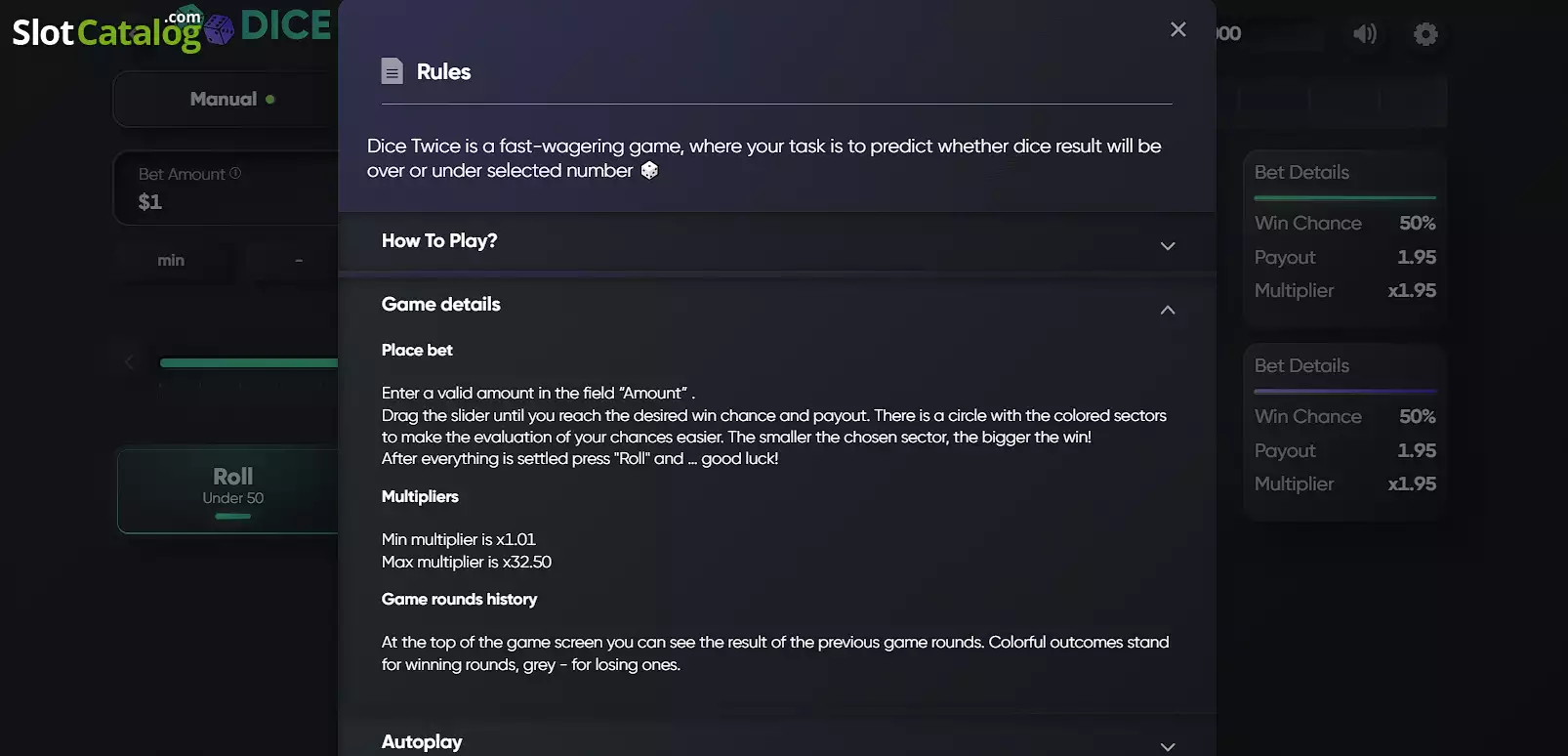Click the Roll Under 50 button

coord(228,489)
